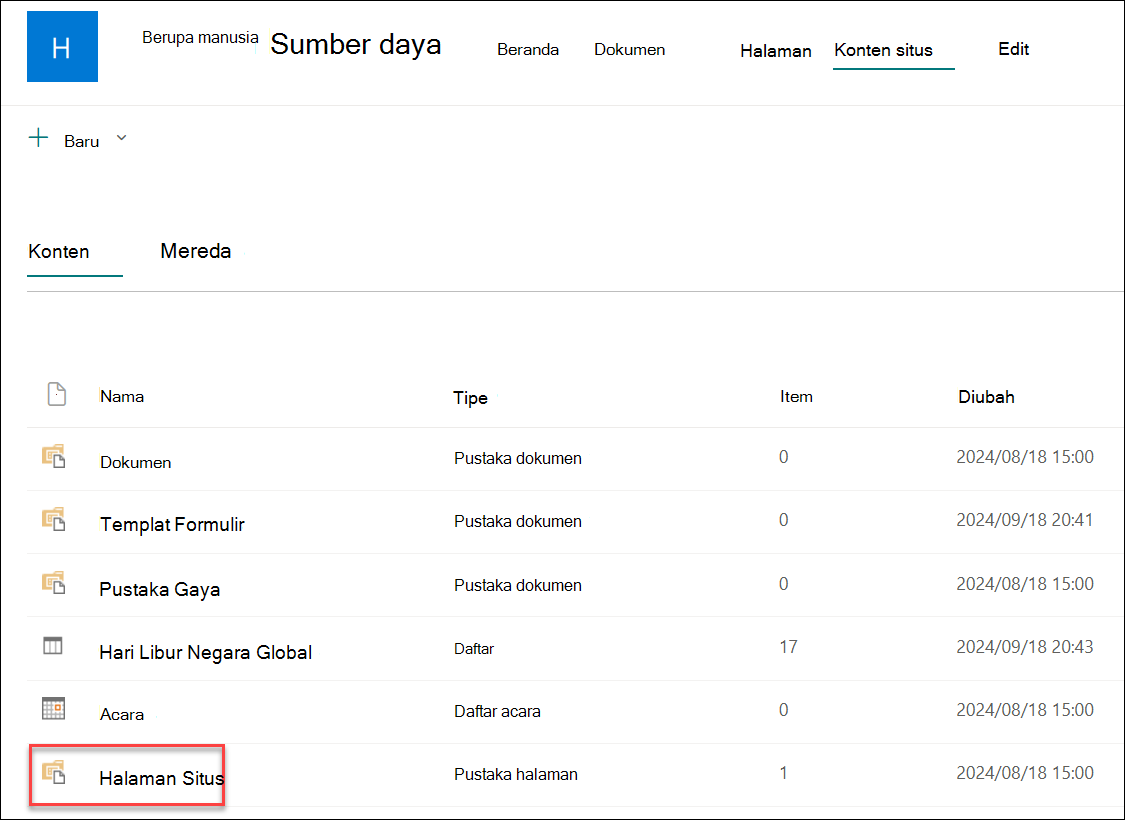The image size is (1125, 820).
Task: Open the Templat Formulir library
Action: point(172,524)
